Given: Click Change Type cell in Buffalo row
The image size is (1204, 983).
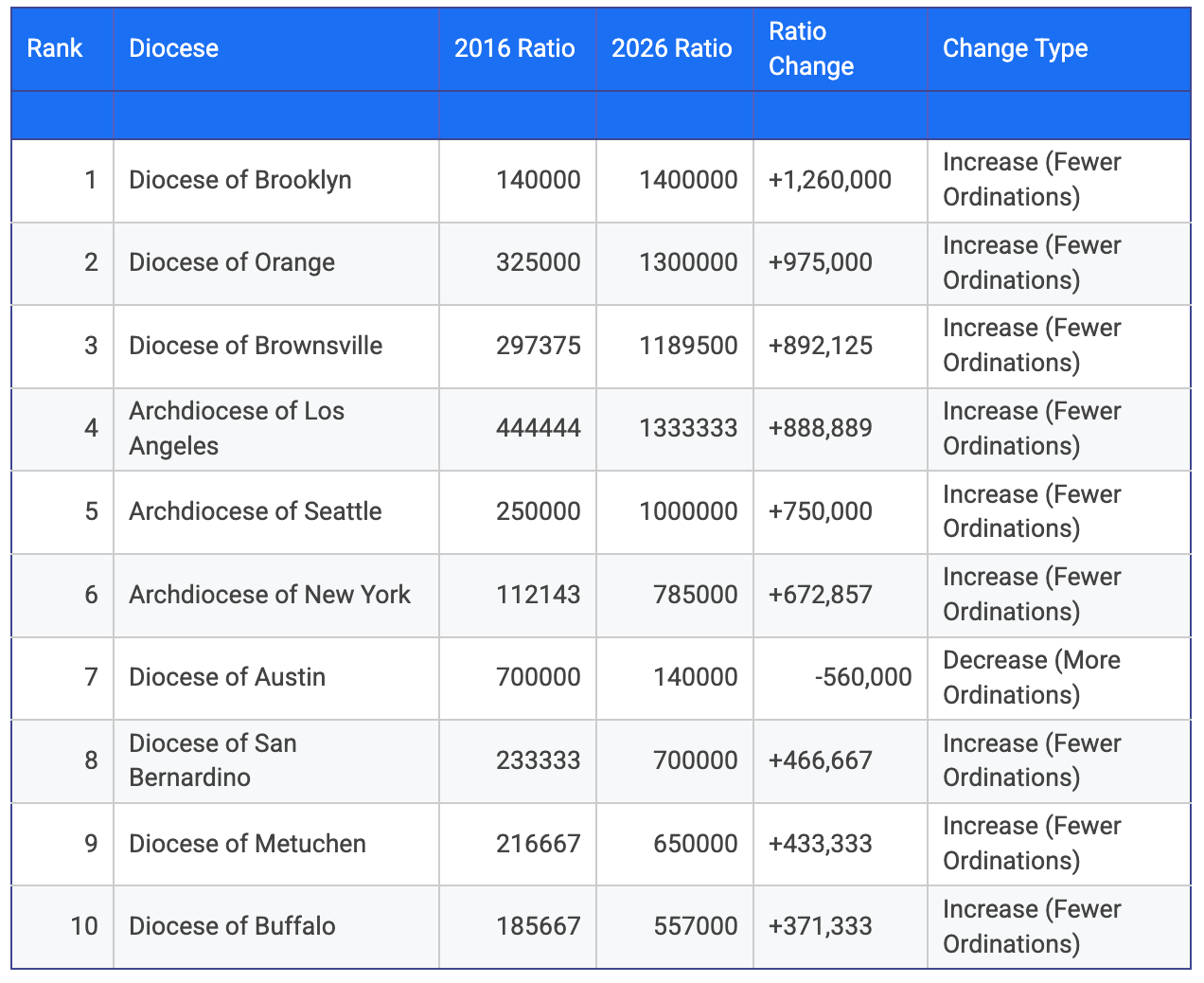Looking at the screenshot, I should (1059, 927).
